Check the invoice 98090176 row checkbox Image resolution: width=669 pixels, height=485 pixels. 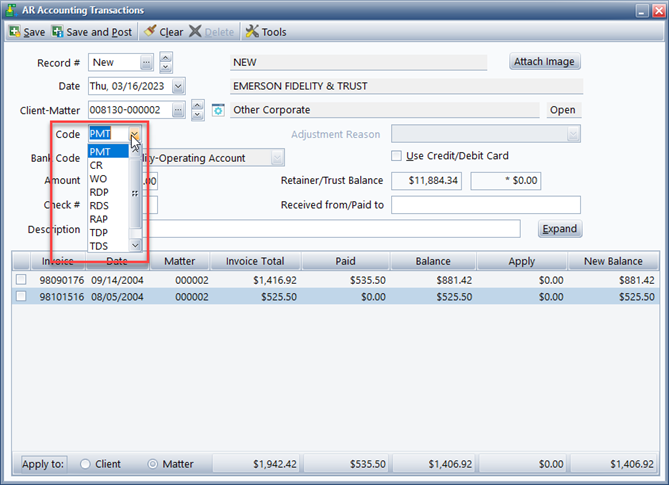point(21,280)
